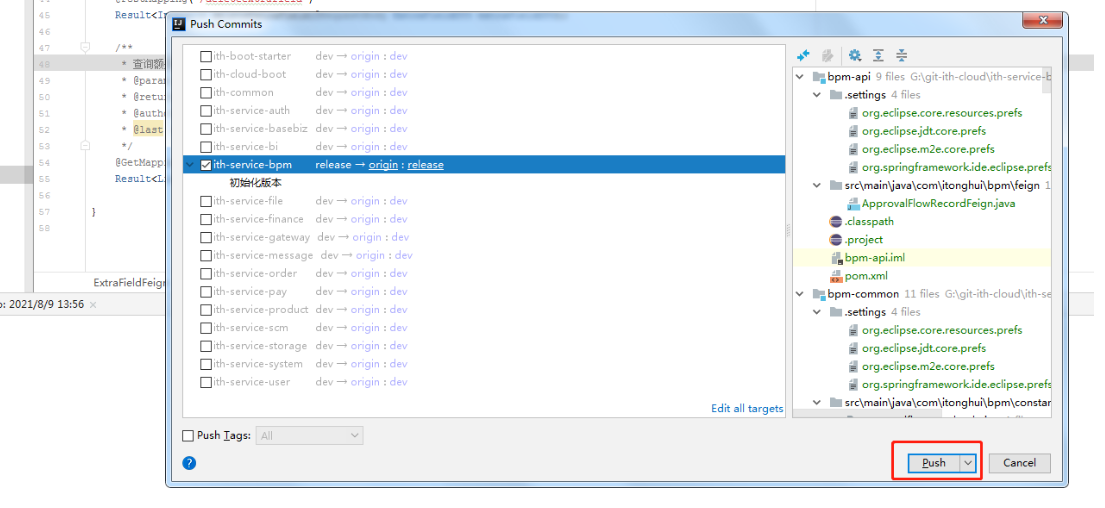The width and height of the screenshot is (1105, 508).
Task: Click the Collapse All icon above file tree
Action: (901, 56)
